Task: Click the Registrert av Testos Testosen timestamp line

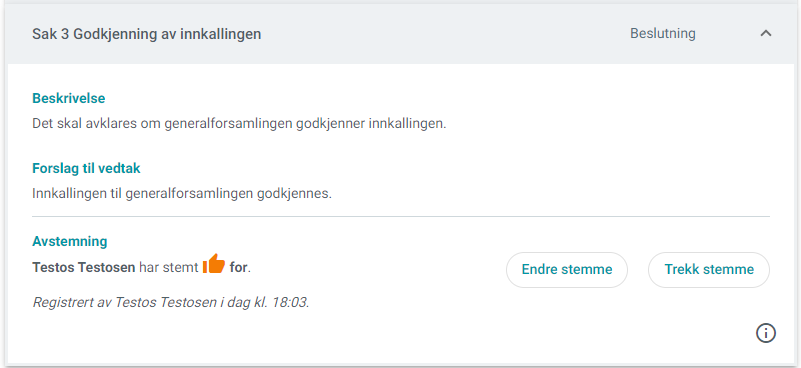Action: point(171,303)
